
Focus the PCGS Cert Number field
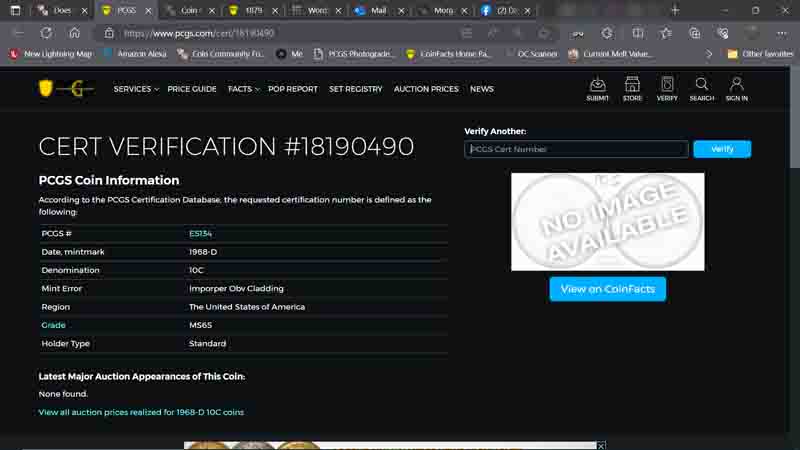tap(576, 149)
